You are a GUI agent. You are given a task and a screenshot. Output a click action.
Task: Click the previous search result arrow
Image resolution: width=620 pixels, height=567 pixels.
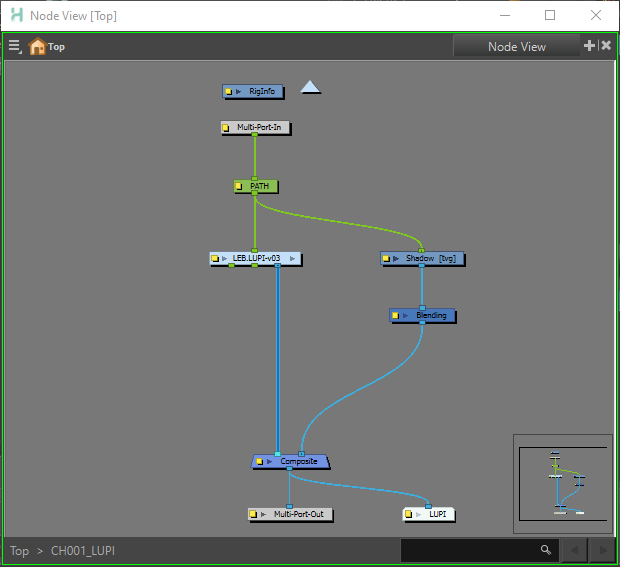(x=573, y=550)
